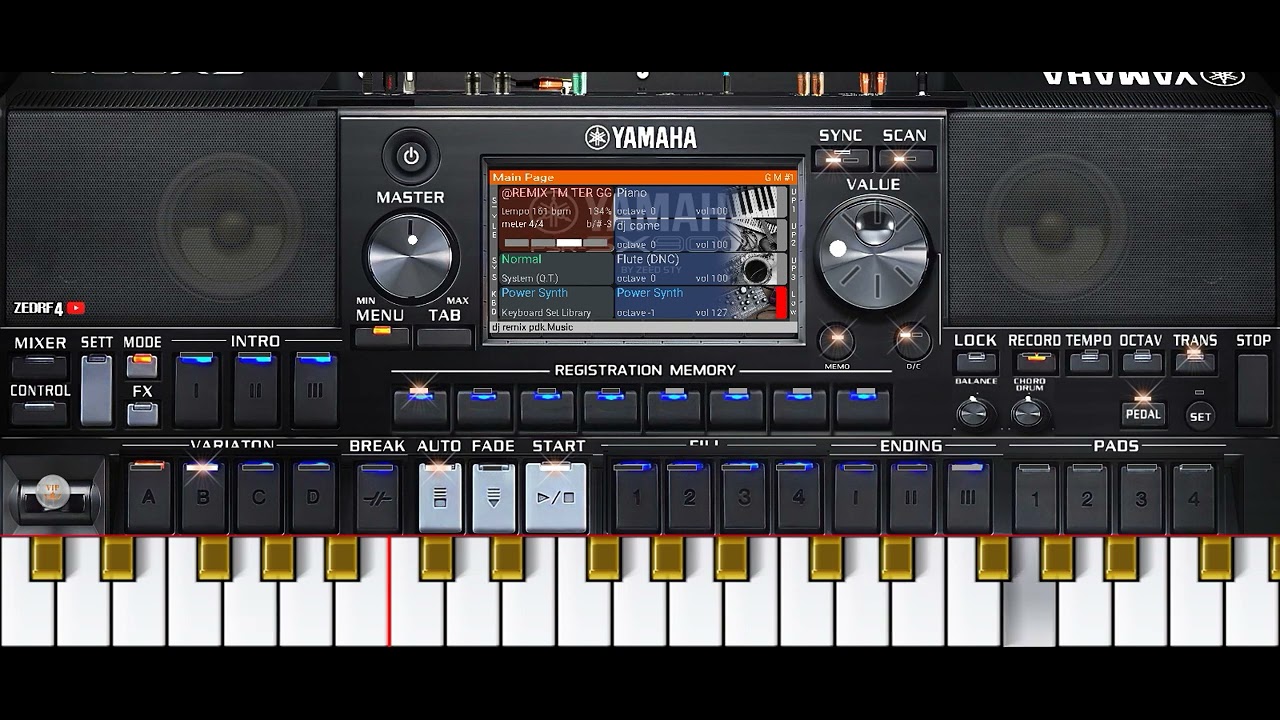Image resolution: width=1280 pixels, height=720 pixels.
Task: Trigger PADS 3 button
Action: click(x=1141, y=496)
